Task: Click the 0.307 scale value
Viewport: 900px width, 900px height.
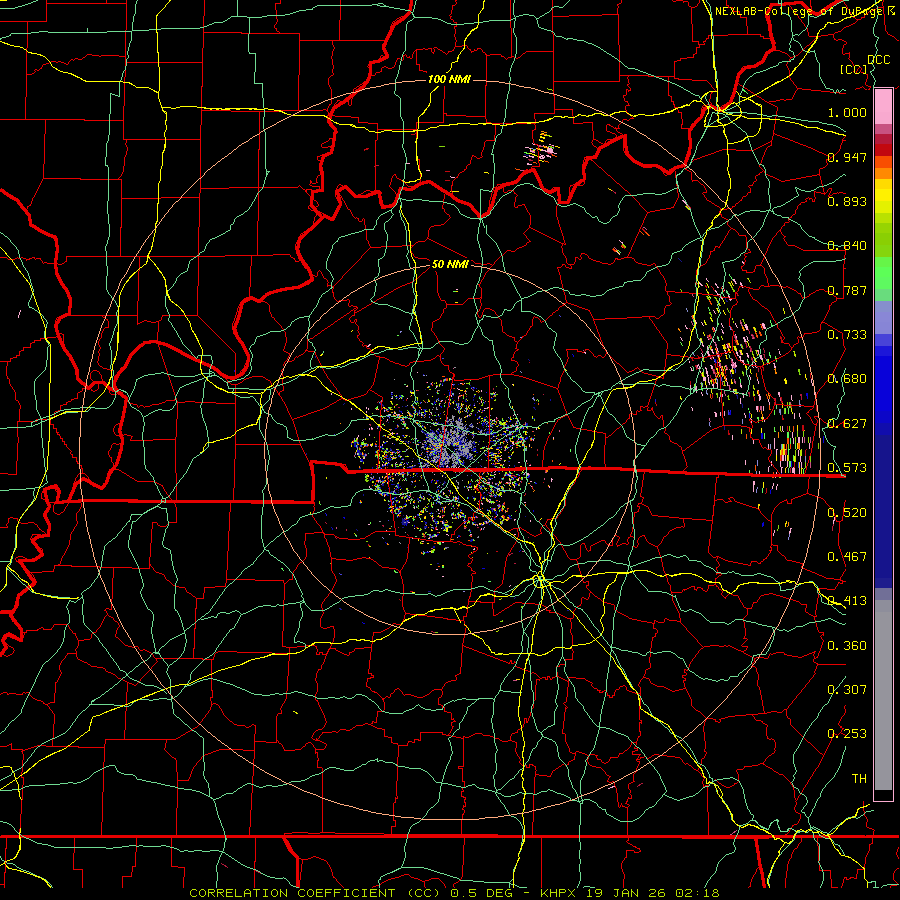Action: [x=847, y=690]
